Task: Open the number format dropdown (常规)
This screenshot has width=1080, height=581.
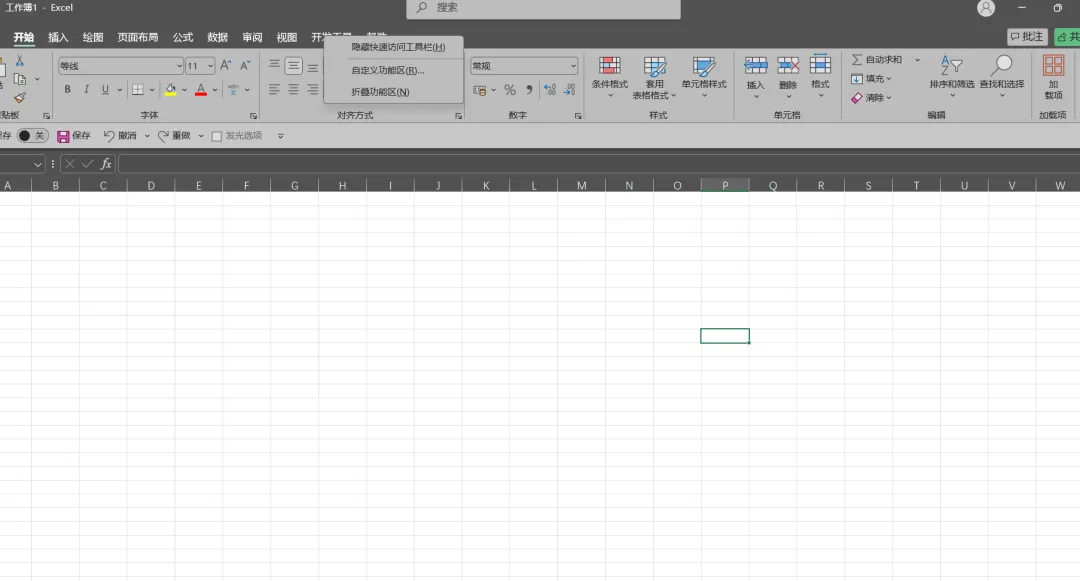Action: point(573,66)
